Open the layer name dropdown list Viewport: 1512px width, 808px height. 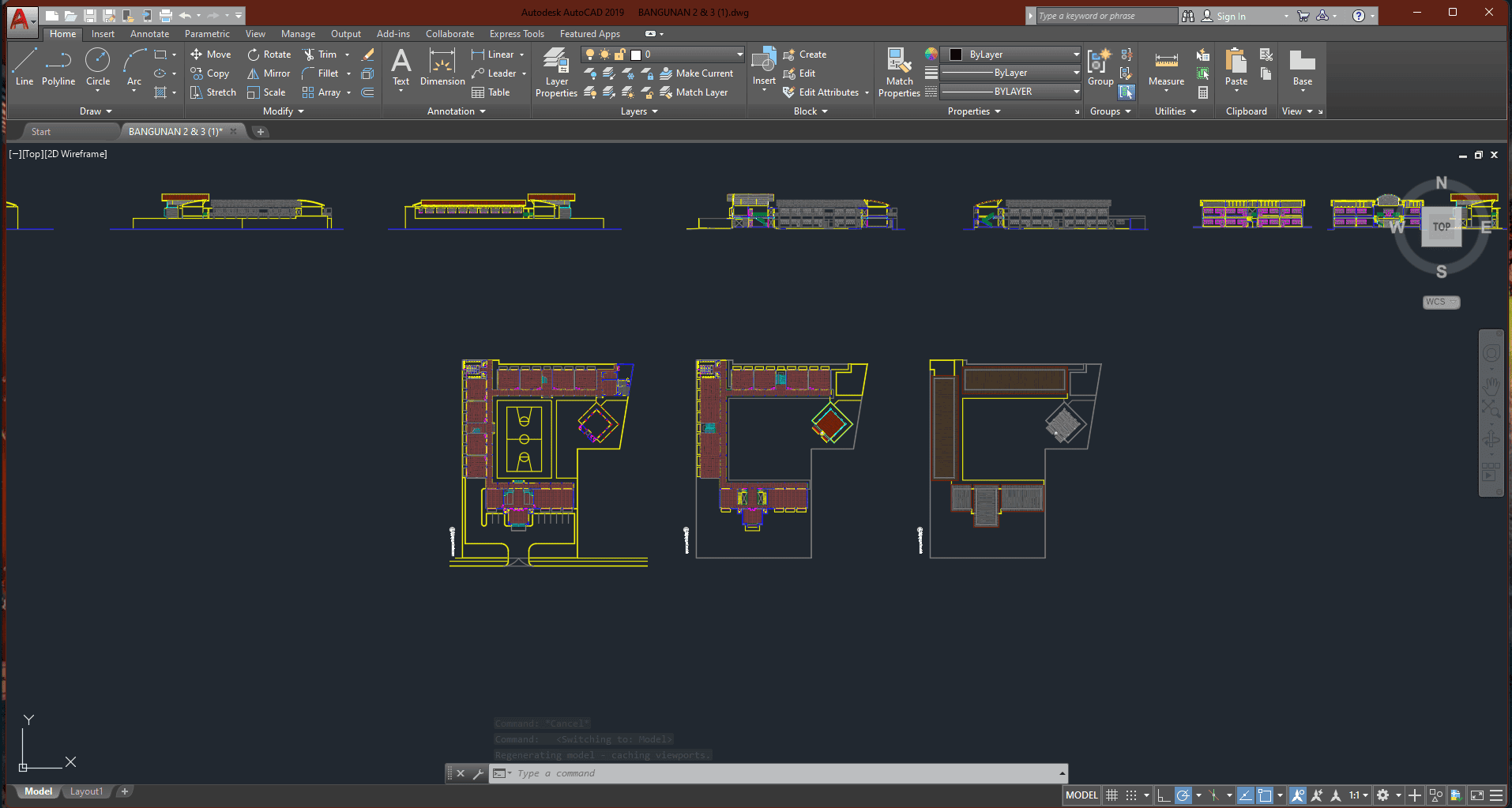pyautogui.click(x=739, y=54)
